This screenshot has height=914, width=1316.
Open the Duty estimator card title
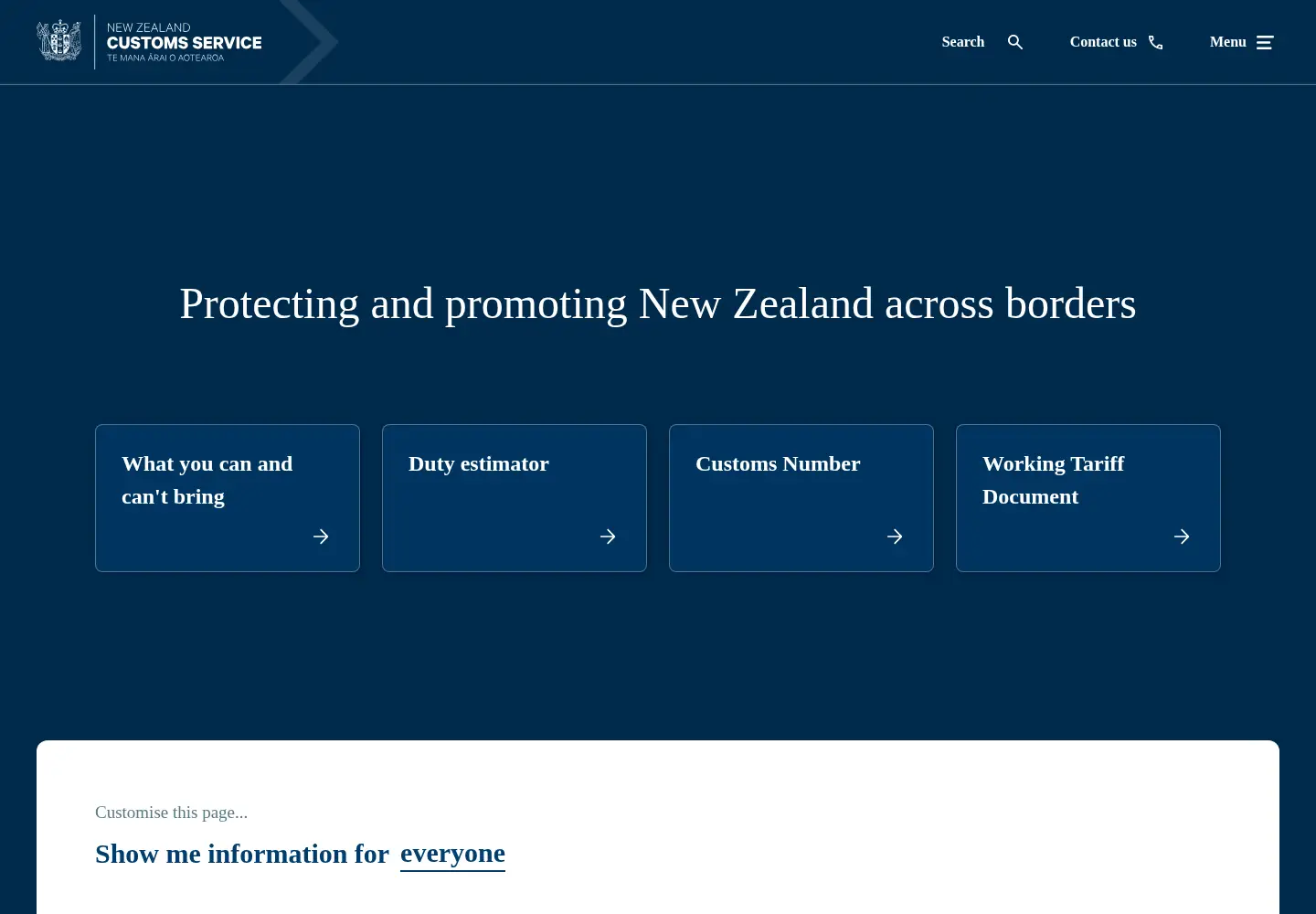pyautogui.click(x=479, y=463)
